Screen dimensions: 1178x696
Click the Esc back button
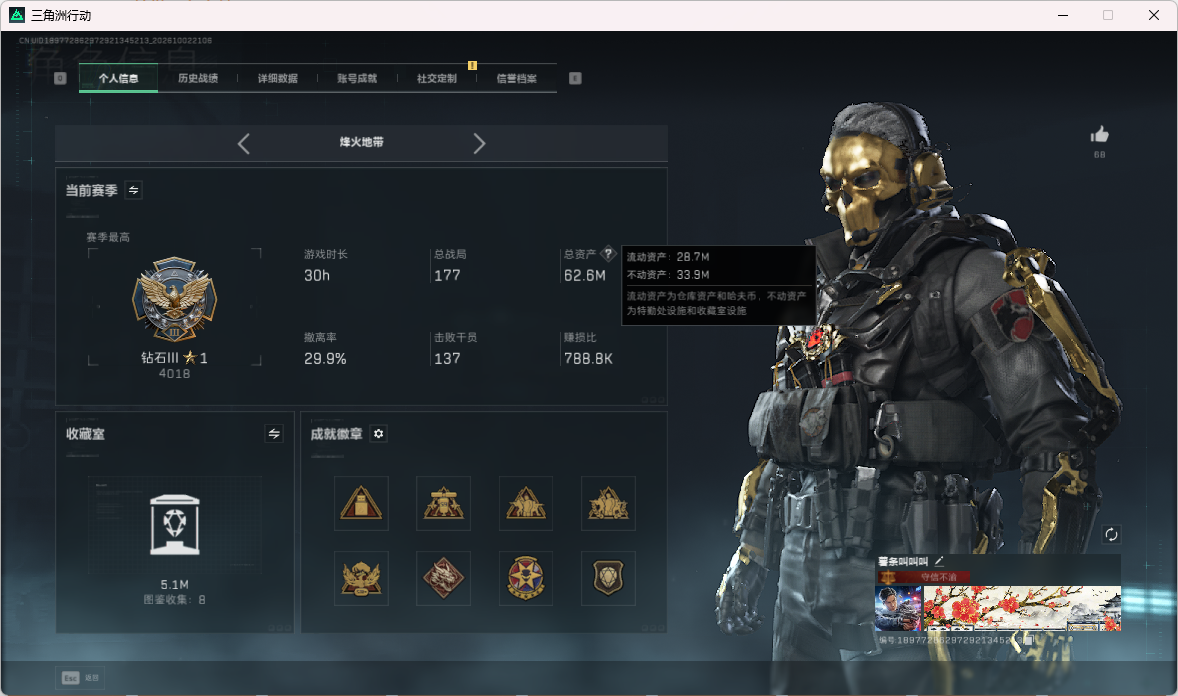pyautogui.click(x=80, y=678)
